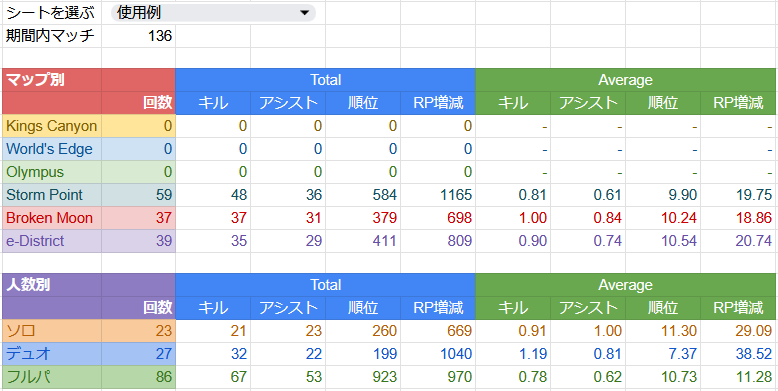The width and height of the screenshot is (778, 391).
Task: Select フルパ average RP 11.28
Action: coord(738,377)
